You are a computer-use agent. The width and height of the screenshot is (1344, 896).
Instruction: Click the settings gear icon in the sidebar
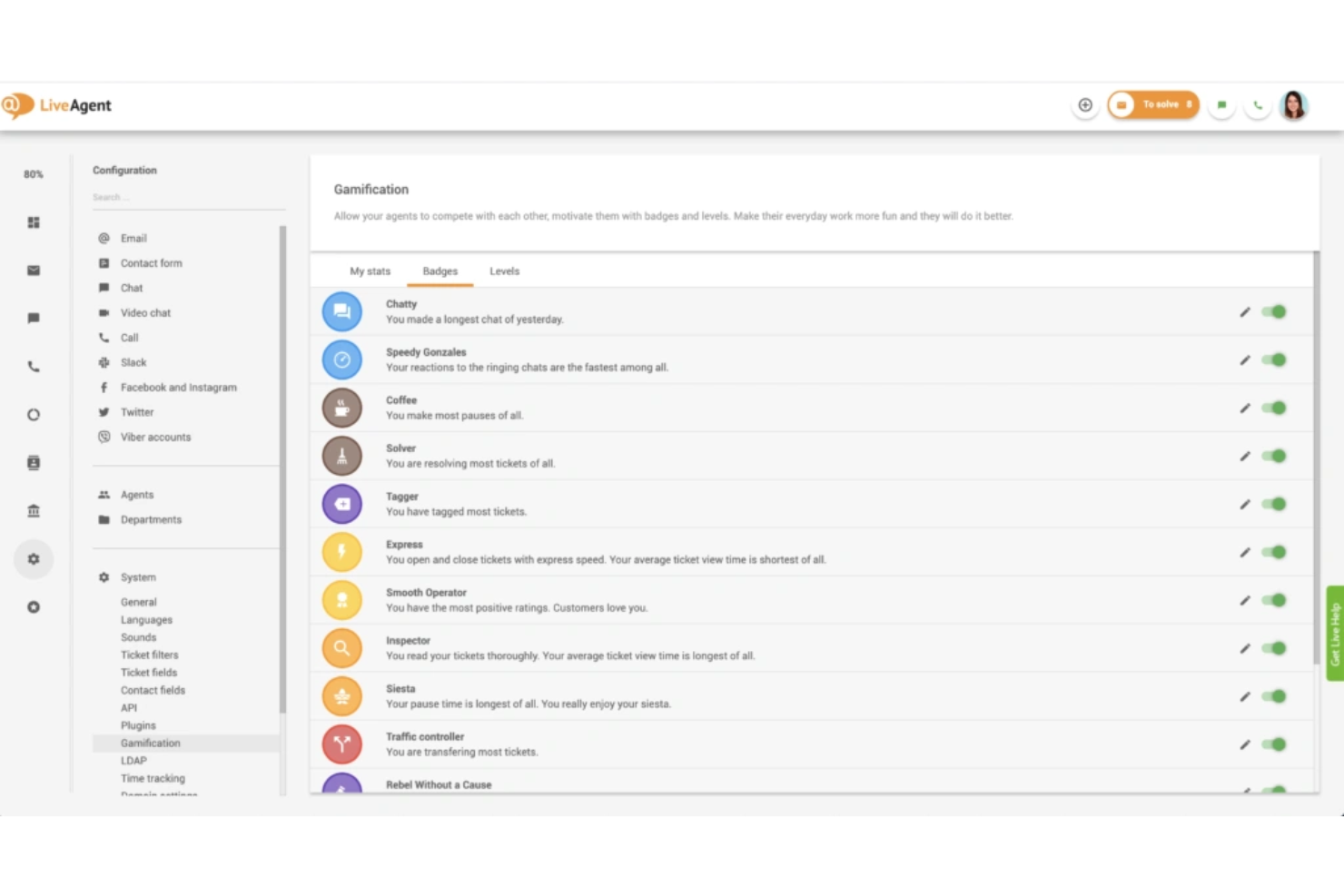click(x=34, y=559)
